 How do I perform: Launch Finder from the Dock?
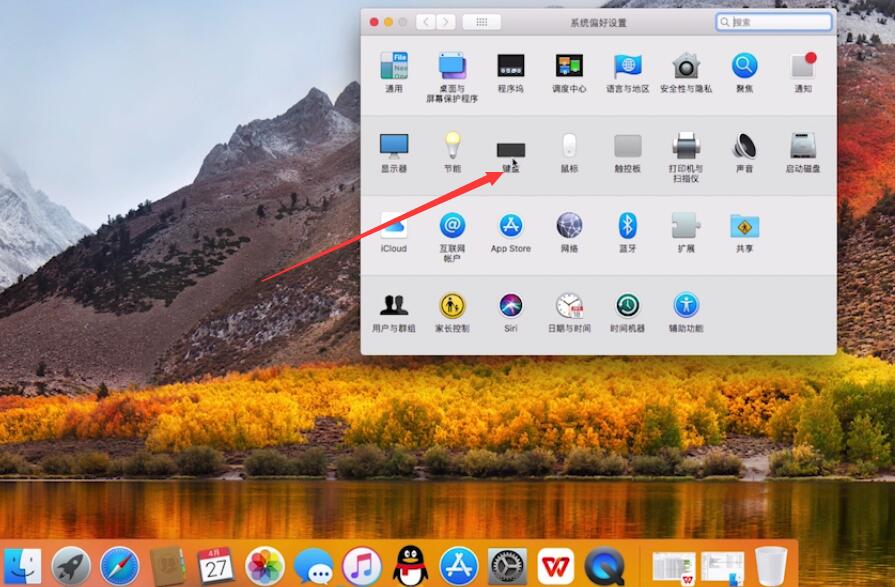pos(22,566)
